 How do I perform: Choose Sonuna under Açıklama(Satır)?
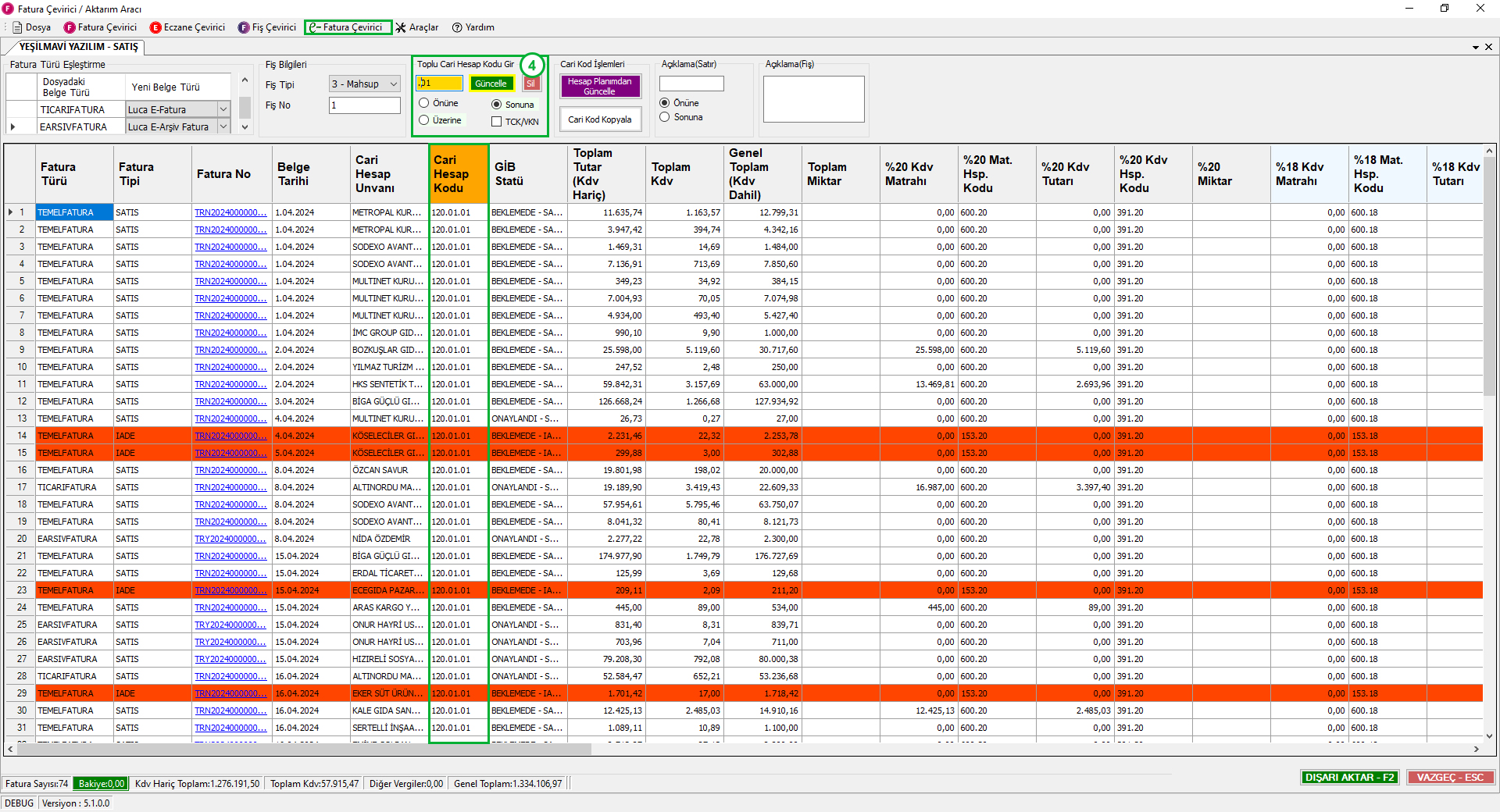click(665, 117)
